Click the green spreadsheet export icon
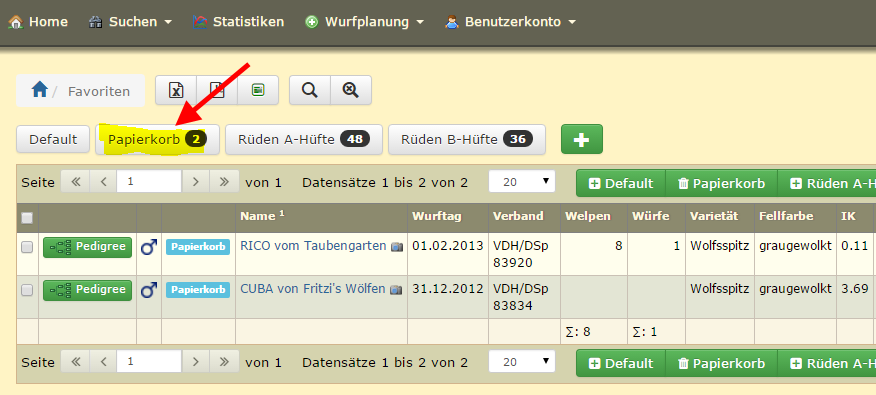 [x=258, y=90]
